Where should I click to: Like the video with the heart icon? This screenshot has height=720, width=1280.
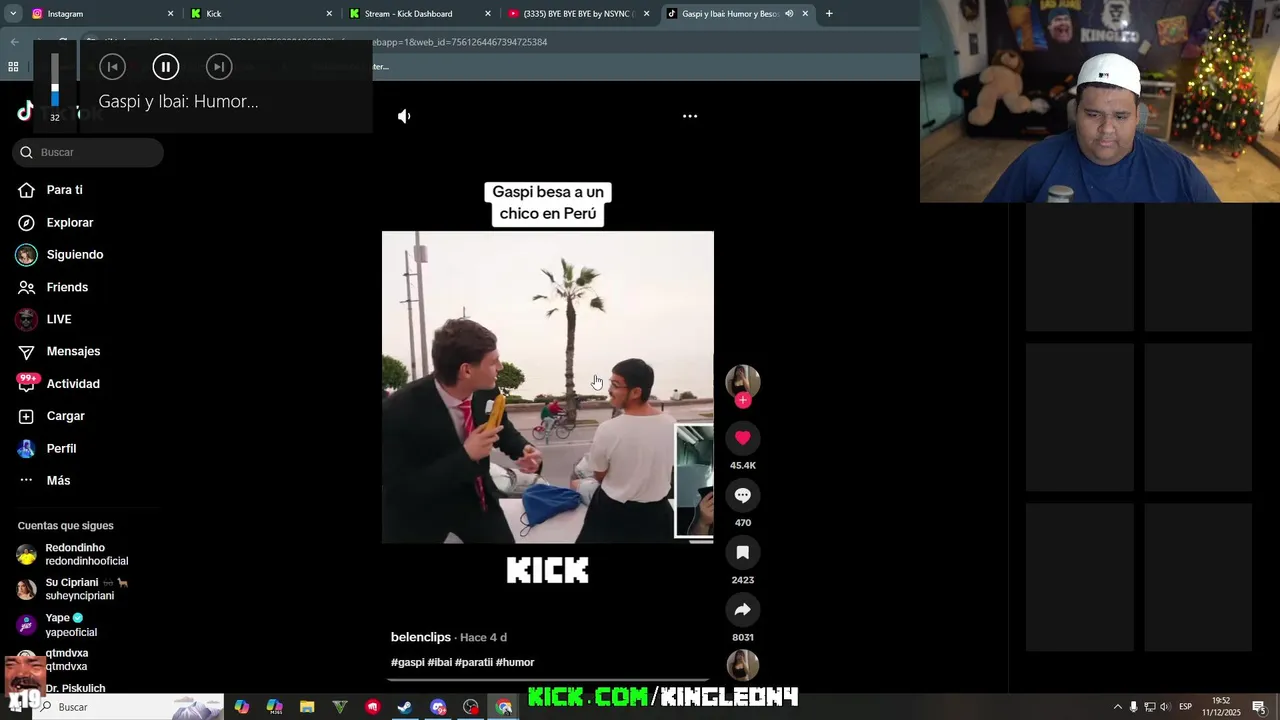[742, 438]
